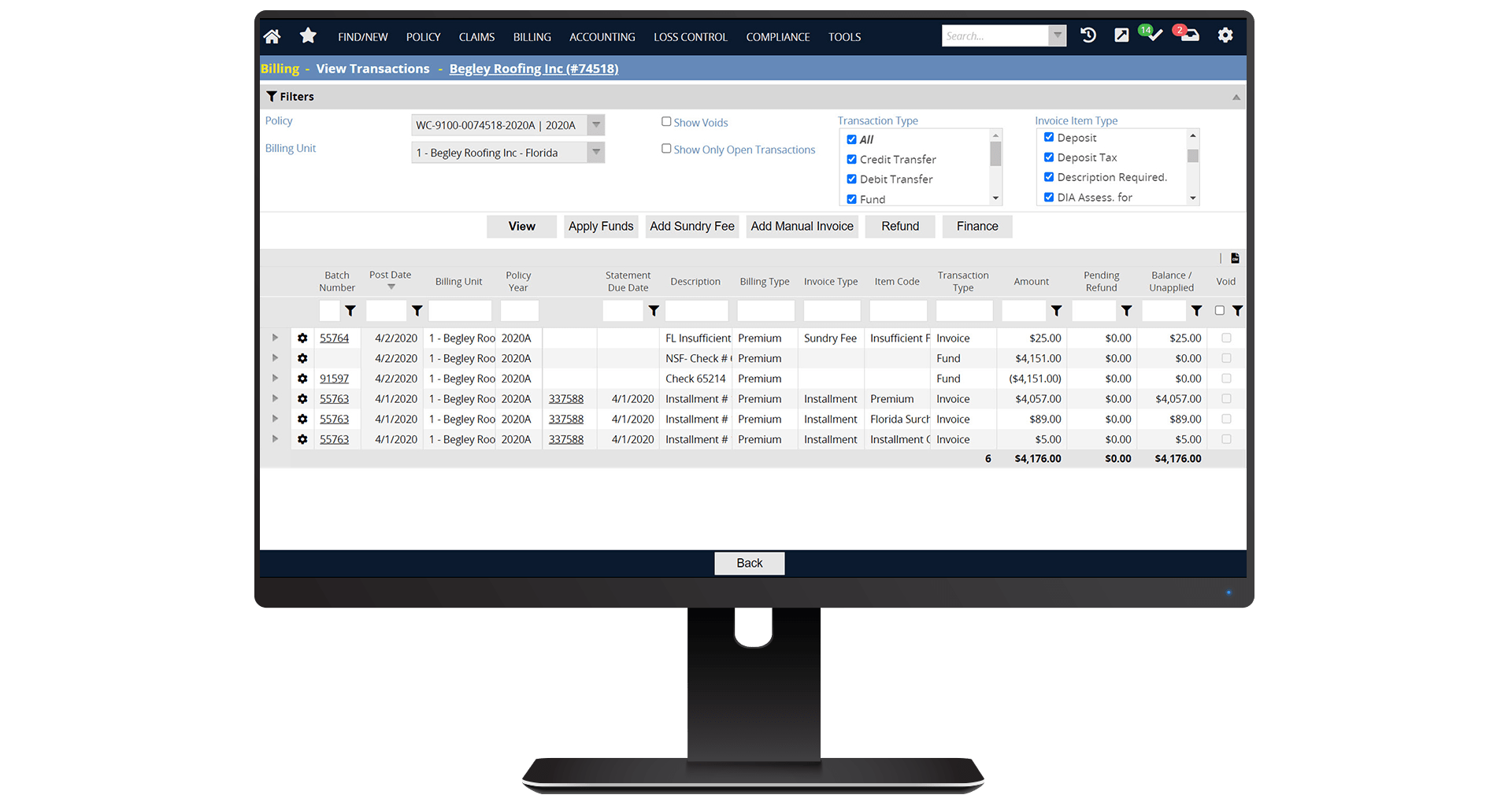Viewport: 1512px width, 806px height.
Task: Click the Statement Due Date filter funnel
Action: click(654, 311)
